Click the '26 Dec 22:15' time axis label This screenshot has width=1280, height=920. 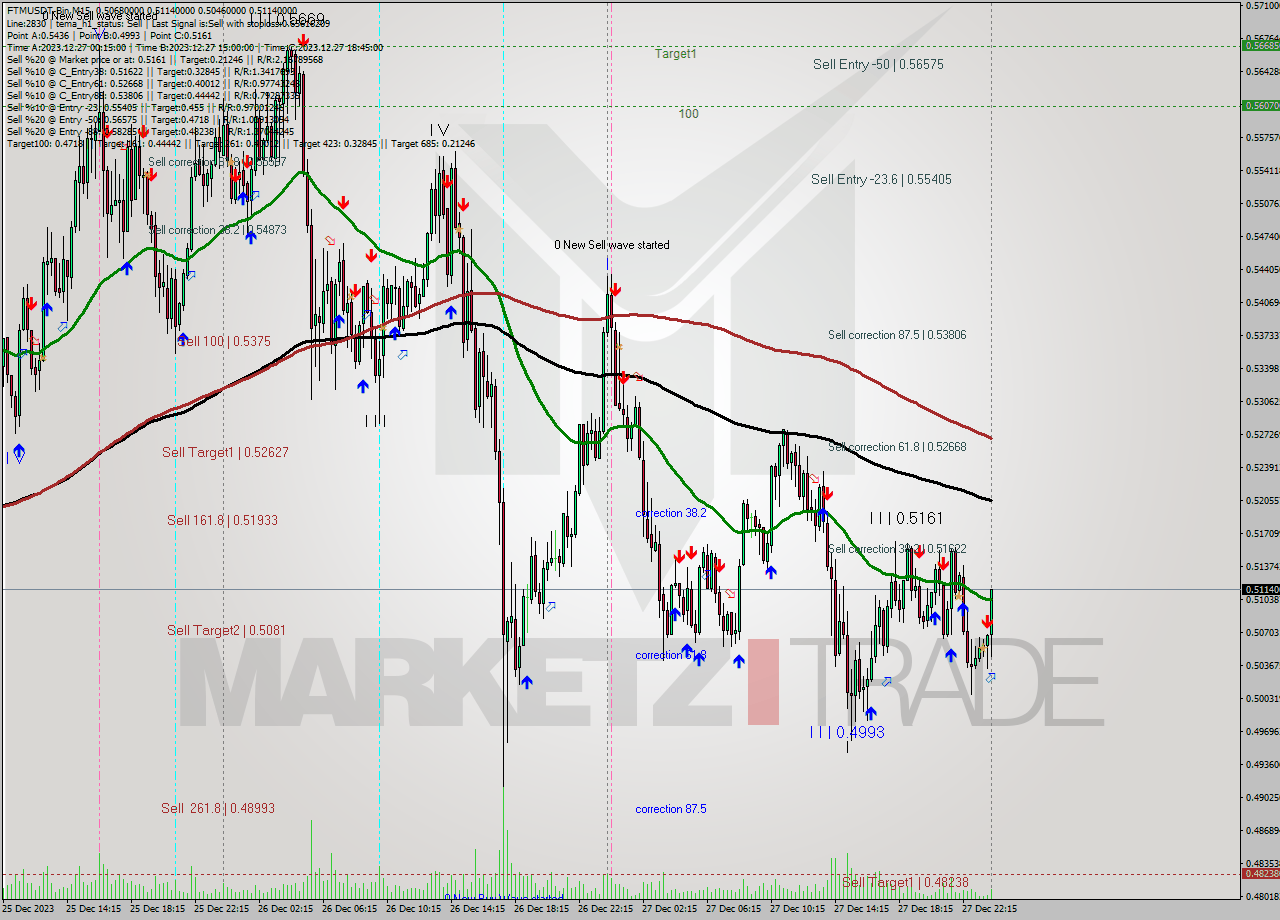[x=606, y=909]
